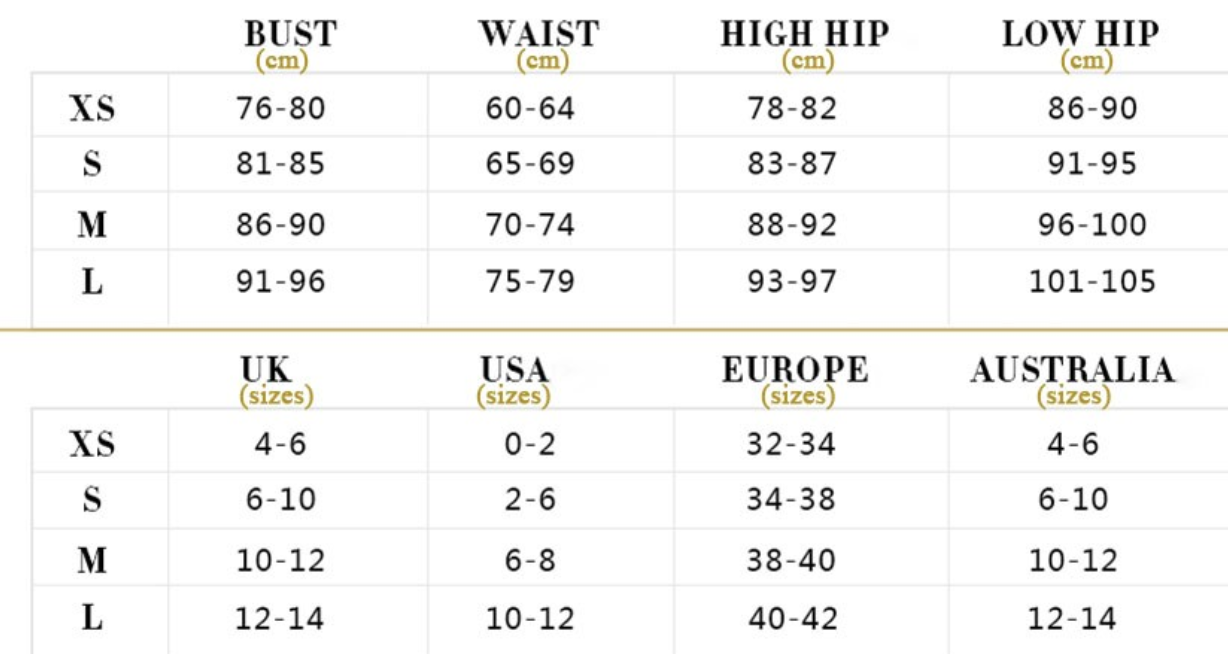Click Europe size 40-42 for L

pyautogui.click(x=791, y=618)
